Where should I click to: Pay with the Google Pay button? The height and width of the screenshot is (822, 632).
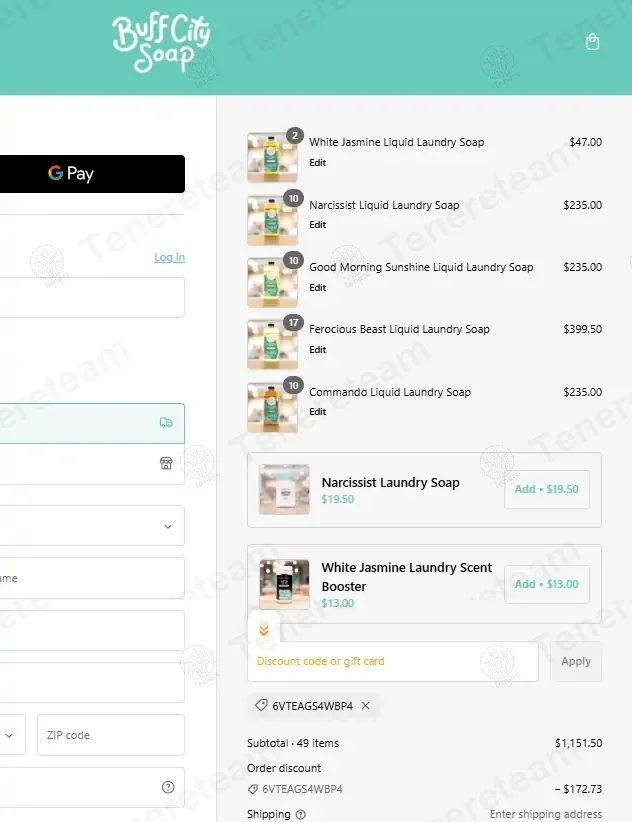click(x=92, y=174)
